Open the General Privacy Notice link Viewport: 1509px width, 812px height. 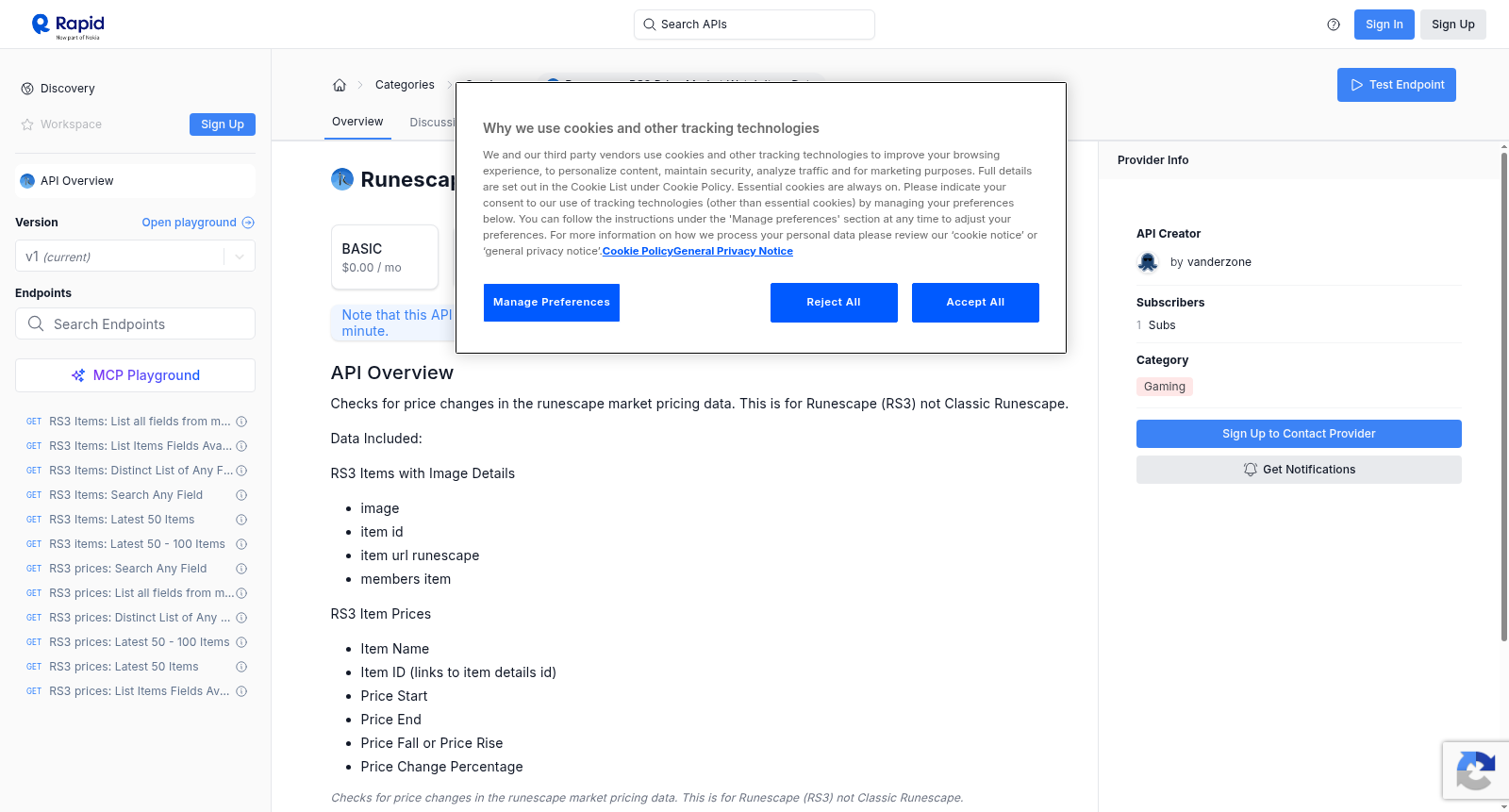pyautogui.click(x=733, y=251)
